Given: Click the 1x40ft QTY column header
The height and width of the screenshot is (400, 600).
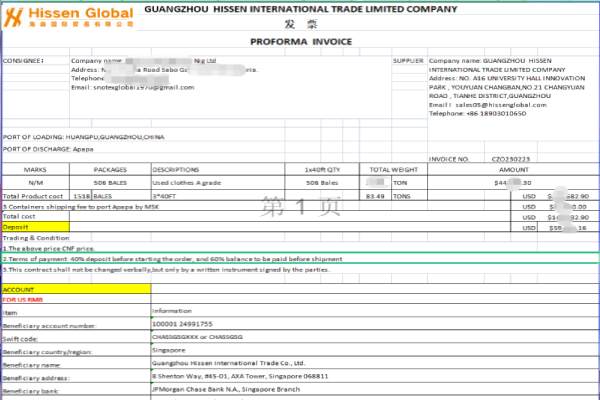Looking at the screenshot, I should [x=322, y=170].
